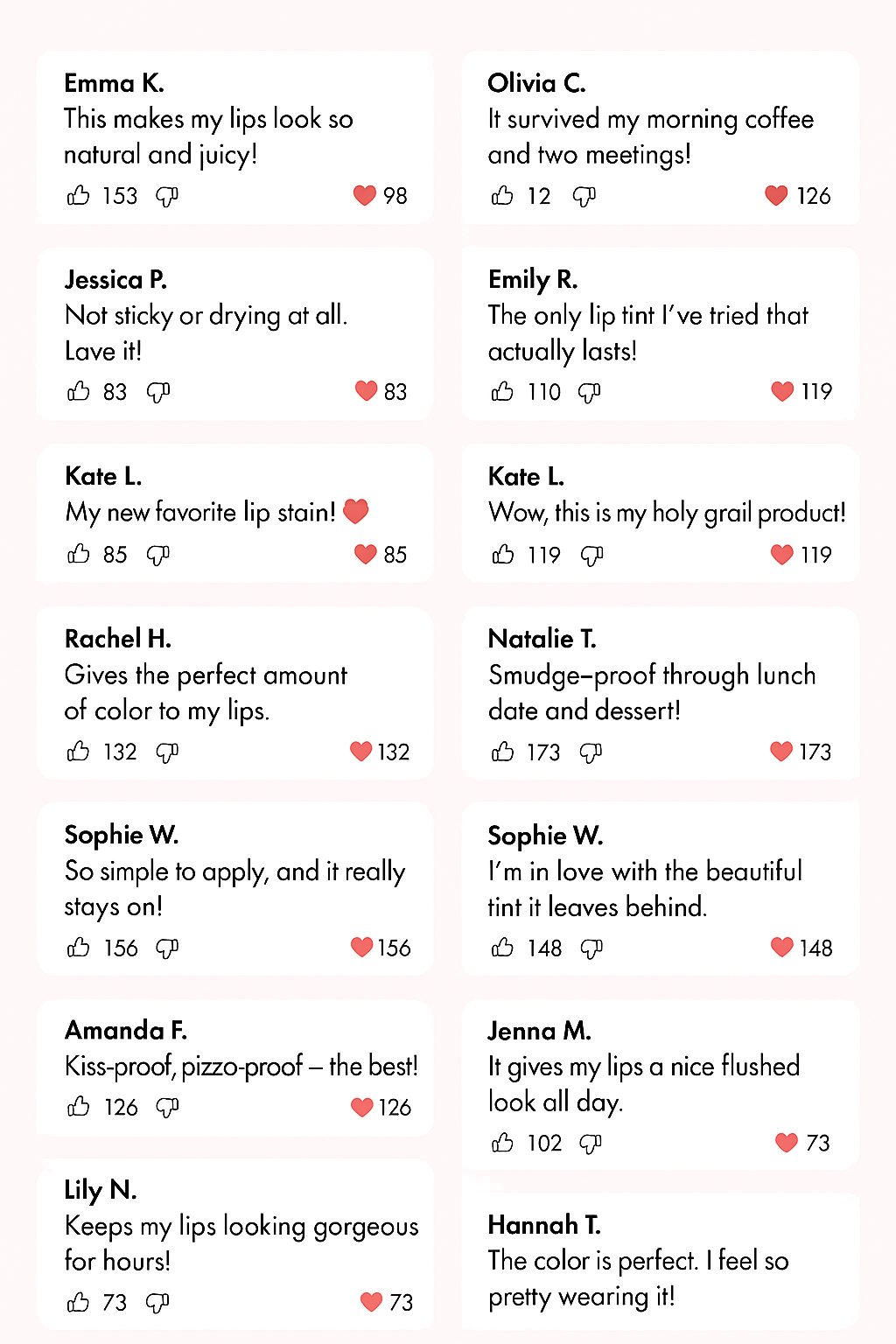Toggle the heart on Emma K.'s review
Image resolution: width=896 pixels, height=1344 pixels.
tap(365, 195)
